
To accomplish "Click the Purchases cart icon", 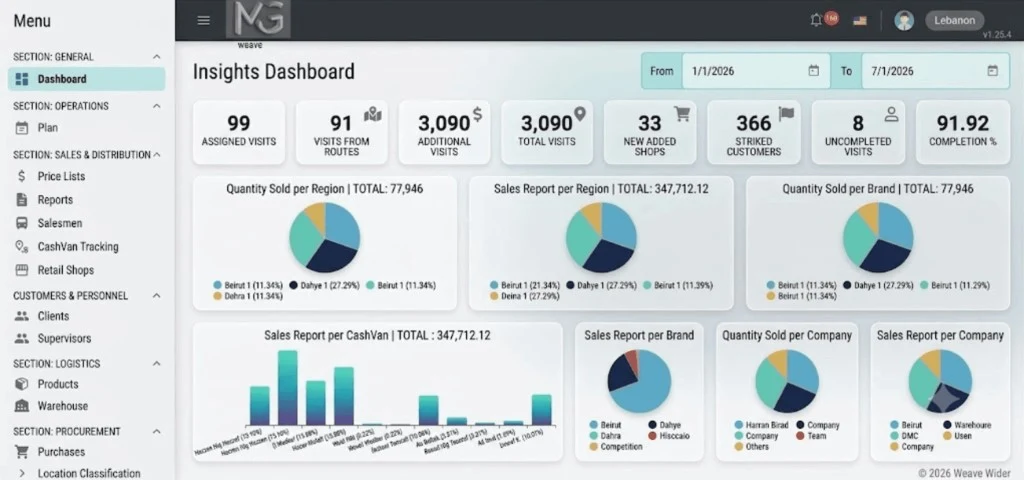I will 22,451.
